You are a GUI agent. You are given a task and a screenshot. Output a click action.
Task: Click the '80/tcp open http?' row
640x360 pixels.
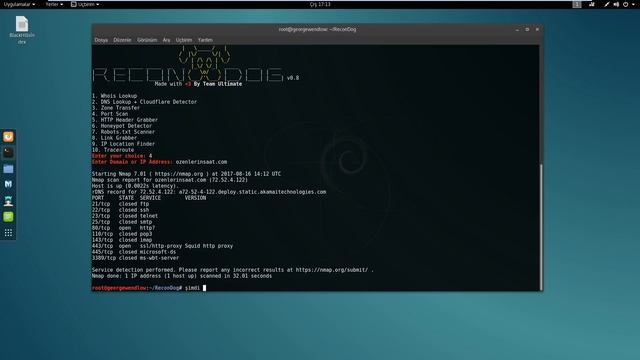[123, 228]
